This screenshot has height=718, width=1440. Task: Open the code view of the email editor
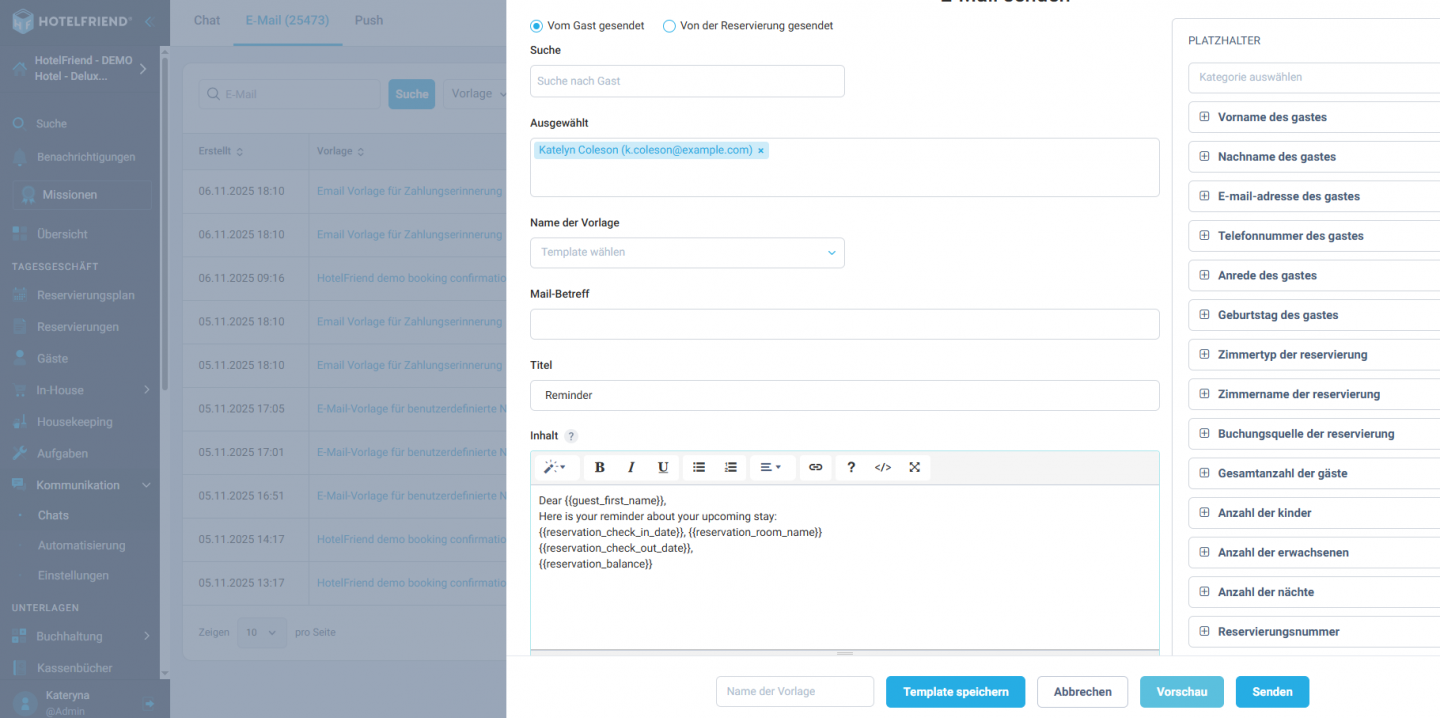coord(882,467)
